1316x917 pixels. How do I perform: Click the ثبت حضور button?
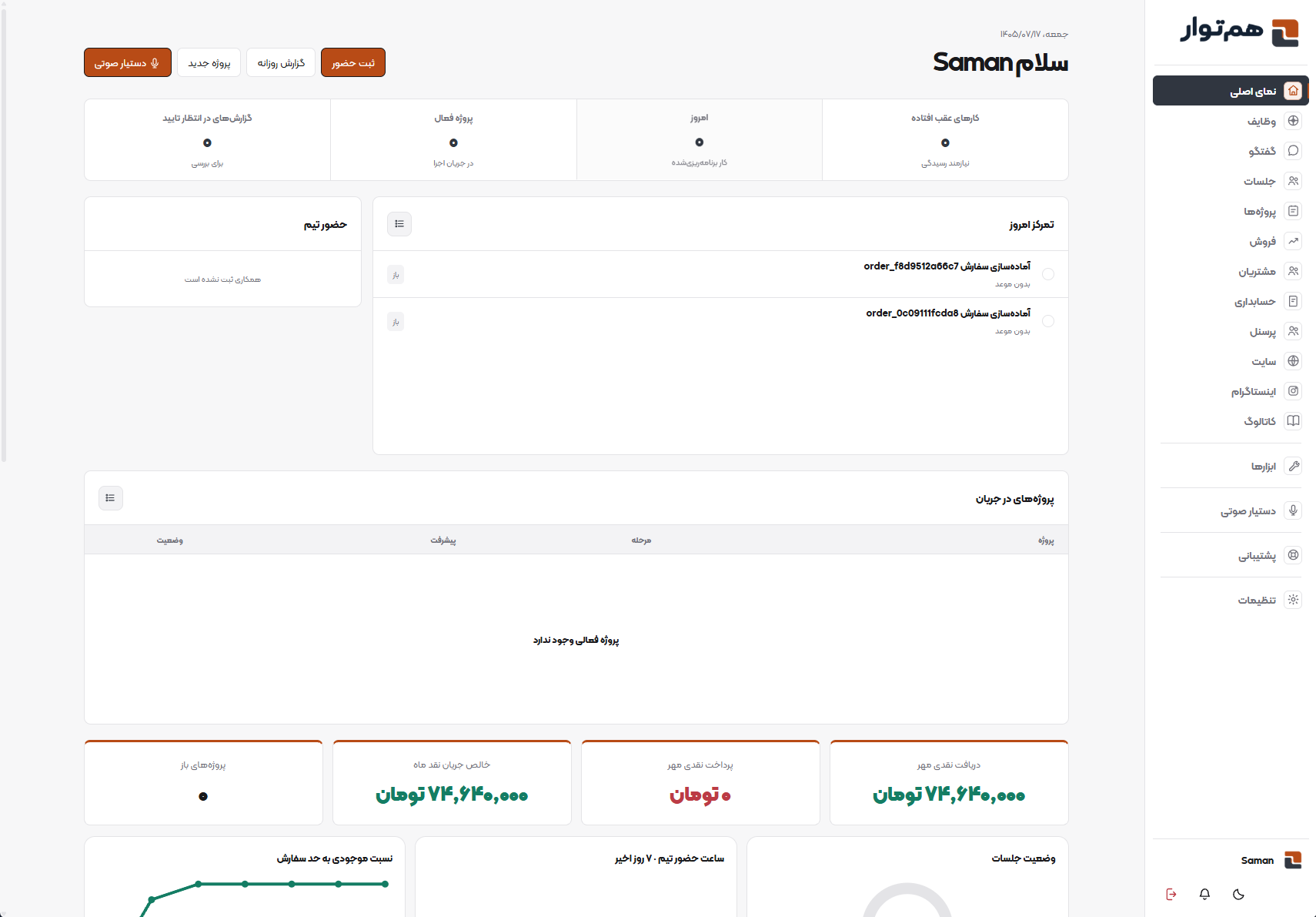353,62
